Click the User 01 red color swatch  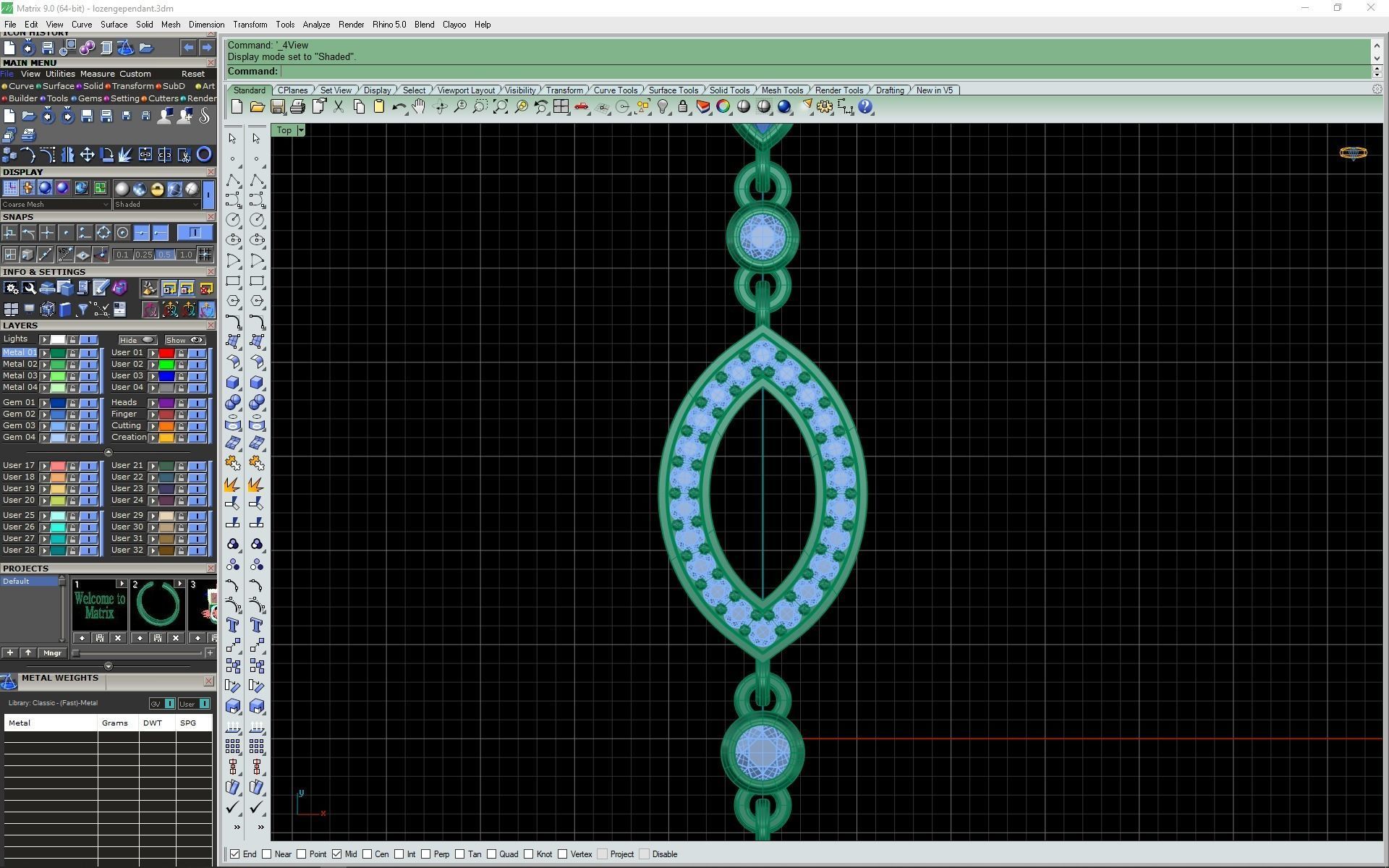click(x=166, y=353)
